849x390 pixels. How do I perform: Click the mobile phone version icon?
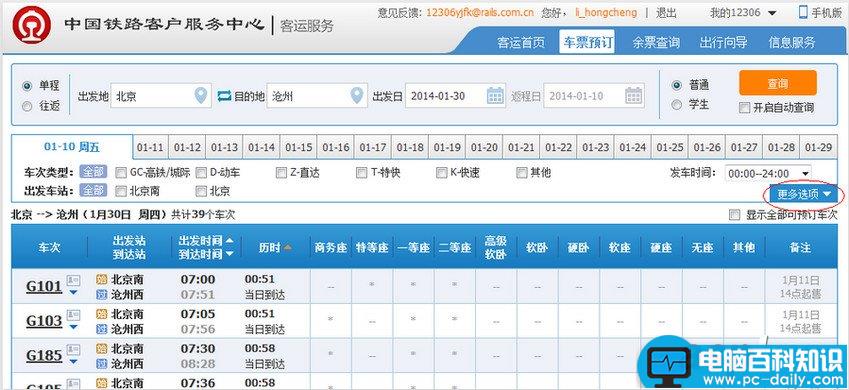[804, 12]
